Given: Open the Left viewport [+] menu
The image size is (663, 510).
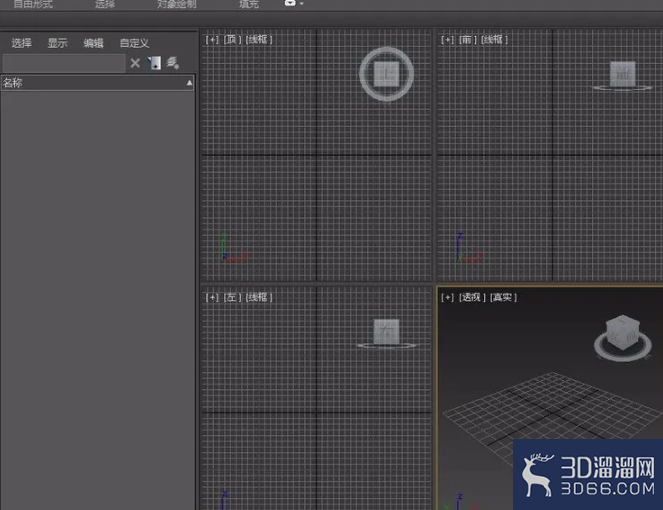Looking at the screenshot, I should pos(212,297).
